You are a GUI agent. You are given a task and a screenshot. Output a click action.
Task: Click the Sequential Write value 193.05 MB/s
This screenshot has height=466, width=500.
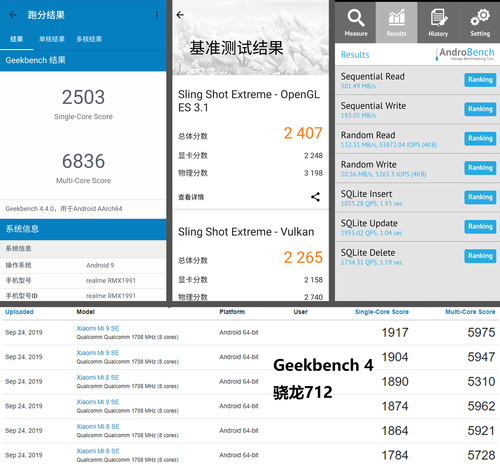point(358,115)
